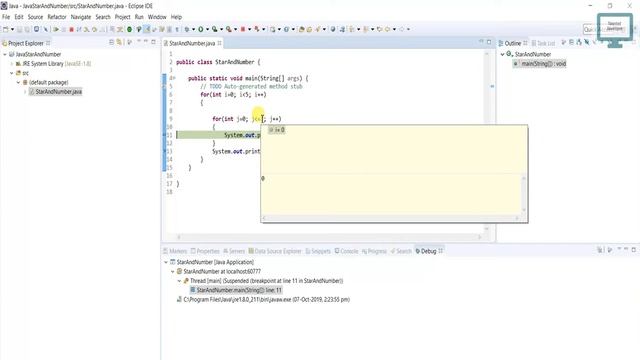Expand the JRE System Library node

(x=12, y=64)
